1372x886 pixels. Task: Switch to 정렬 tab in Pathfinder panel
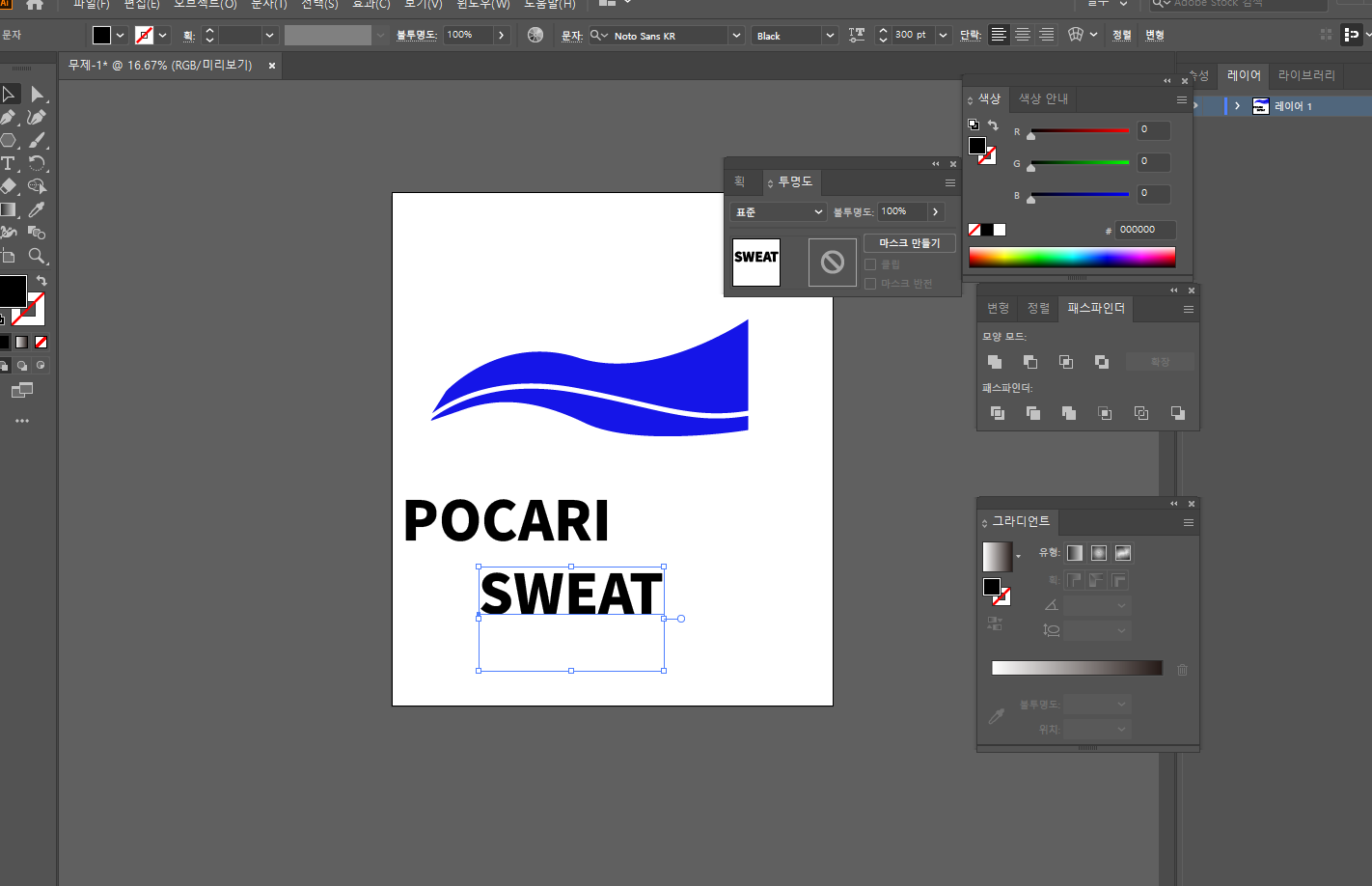click(1038, 308)
